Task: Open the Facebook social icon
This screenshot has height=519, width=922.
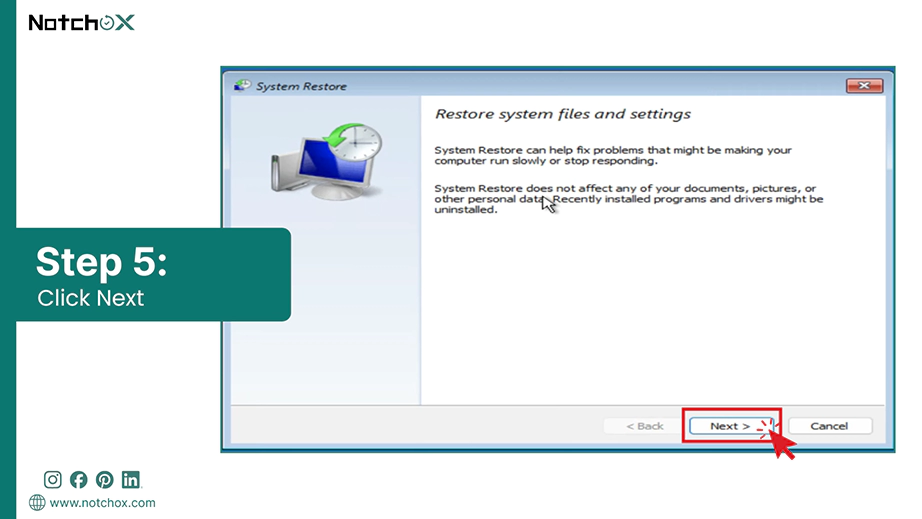Action: point(78,480)
